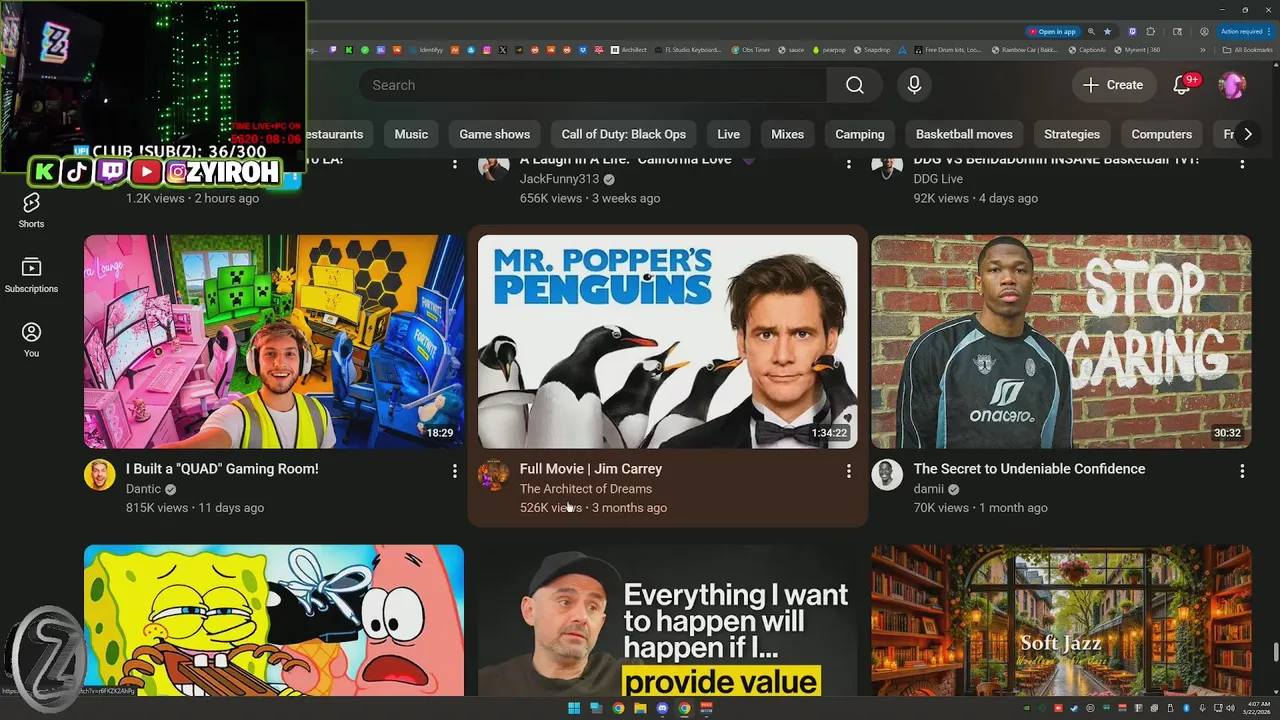Viewport: 1280px width, 720px height.
Task: Open the account avatar menu
Action: click(x=1232, y=85)
